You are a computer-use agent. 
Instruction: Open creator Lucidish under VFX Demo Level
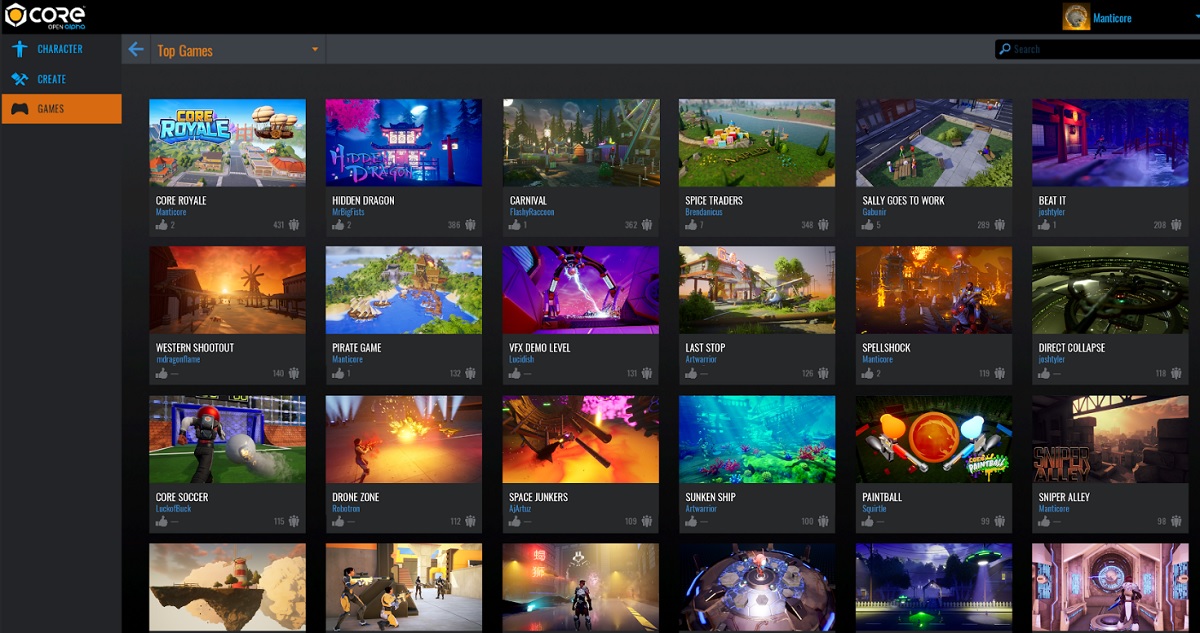tap(523, 360)
